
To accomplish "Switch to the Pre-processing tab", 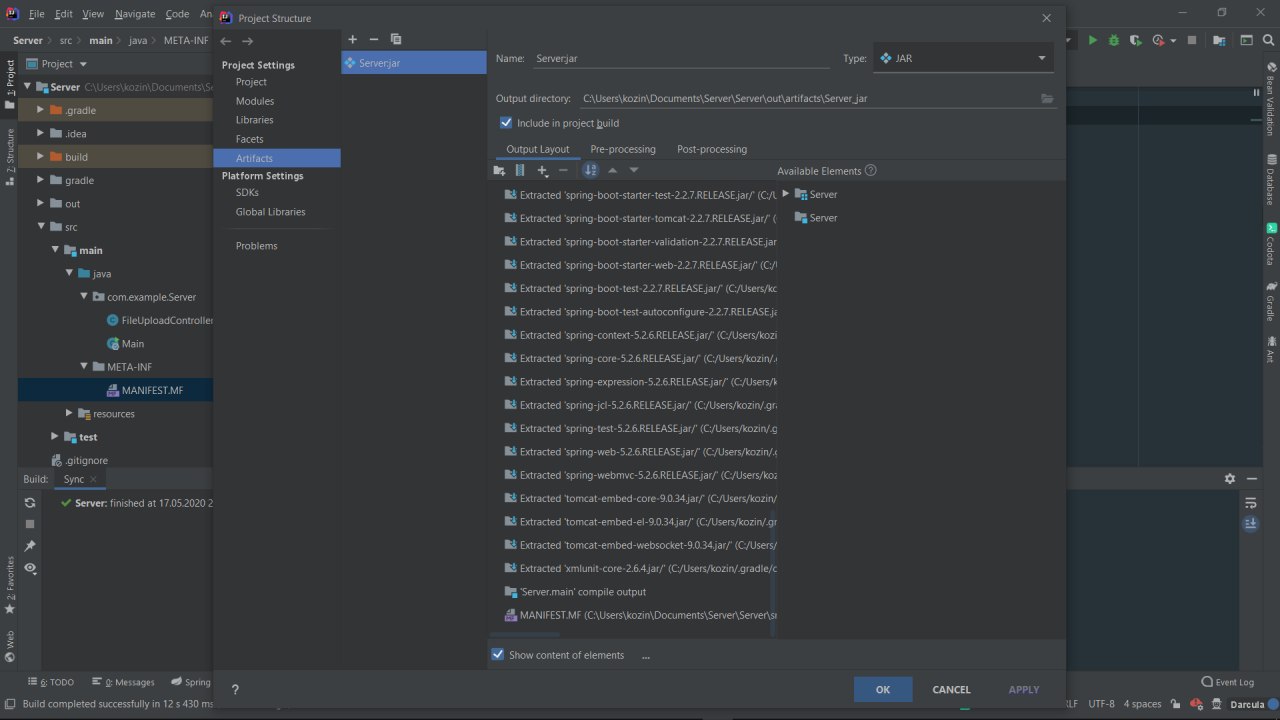I will pyautogui.click(x=623, y=149).
